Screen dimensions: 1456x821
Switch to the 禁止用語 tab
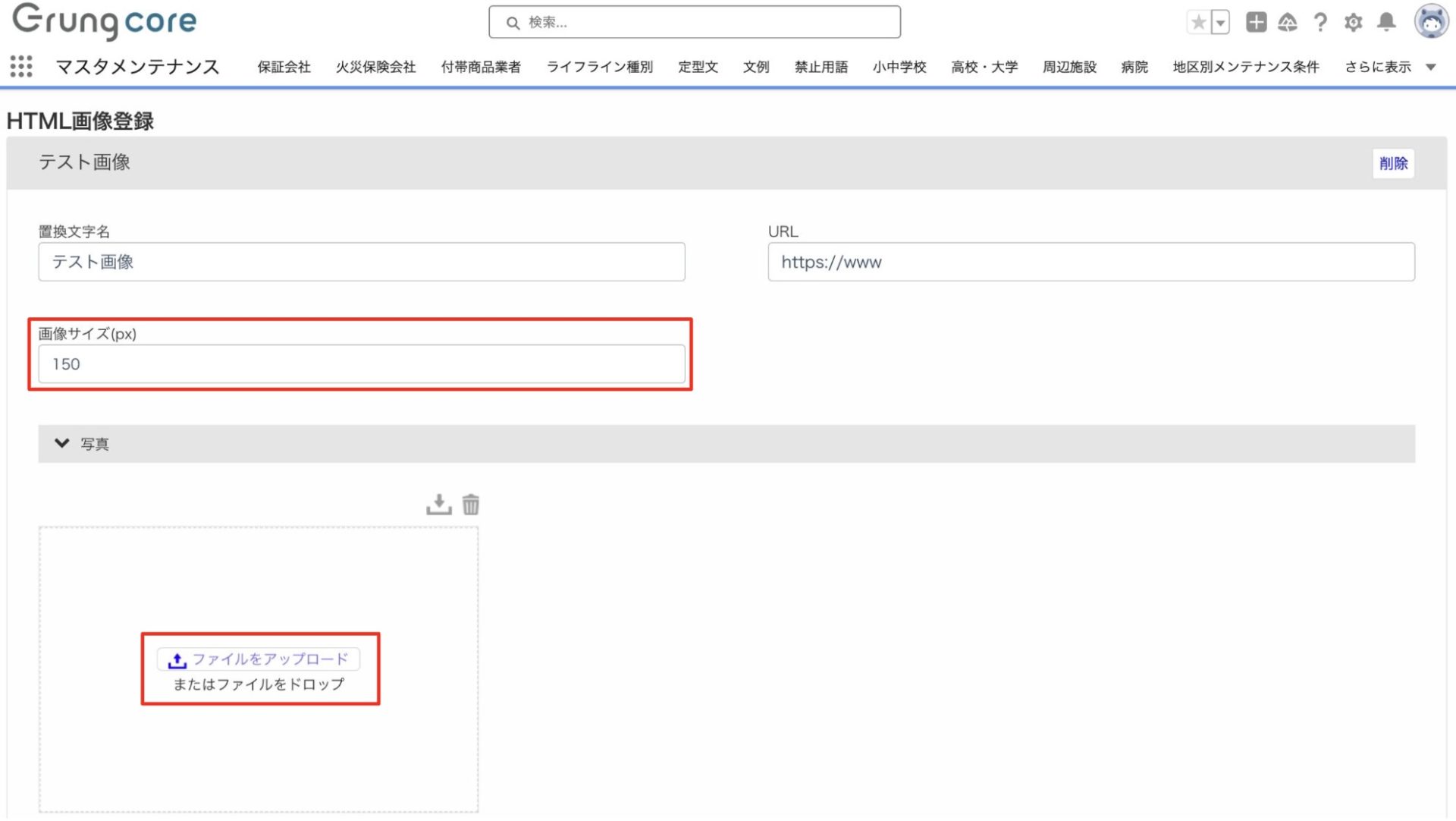pyautogui.click(x=821, y=67)
